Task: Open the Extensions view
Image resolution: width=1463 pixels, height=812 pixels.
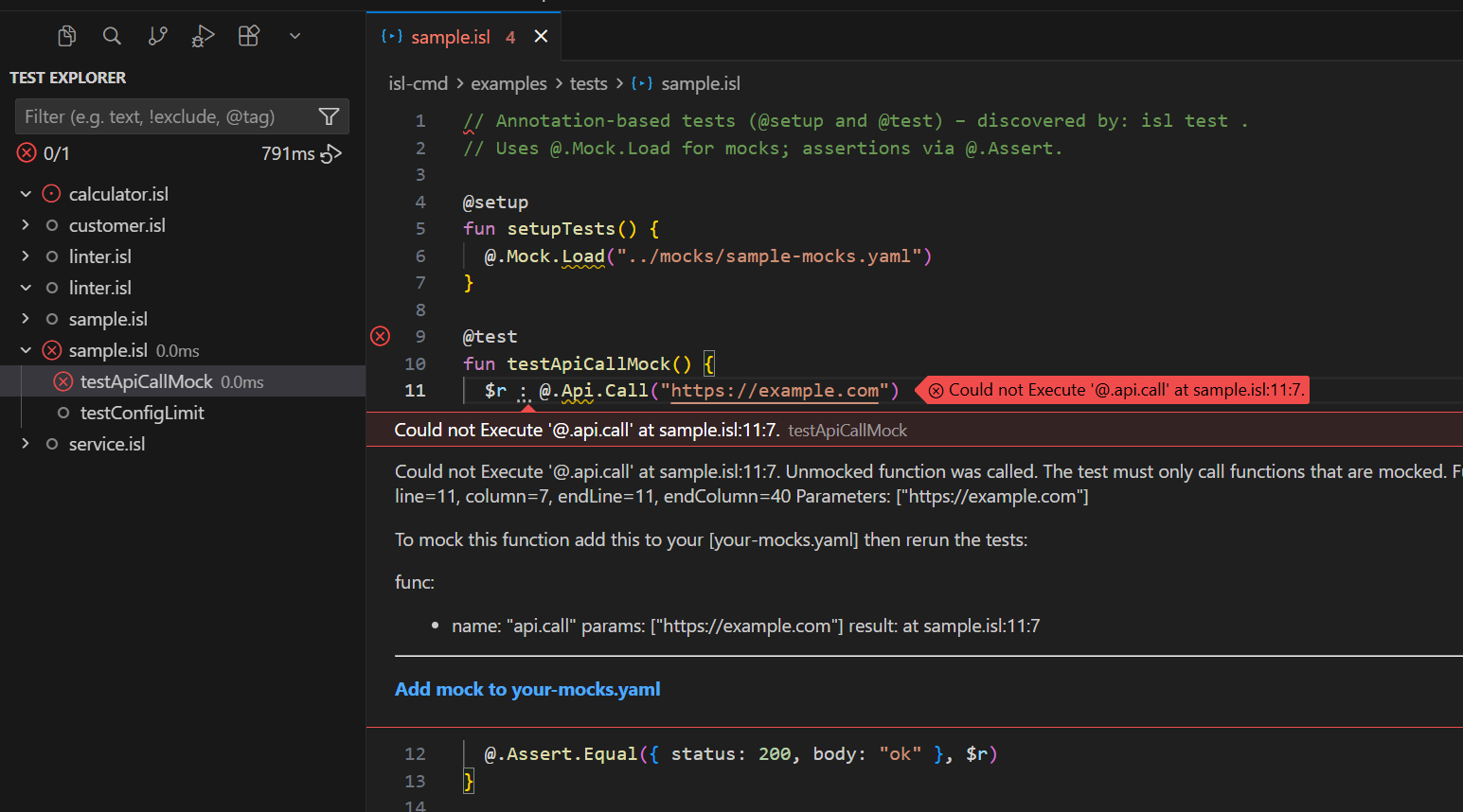Action: (248, 35)
